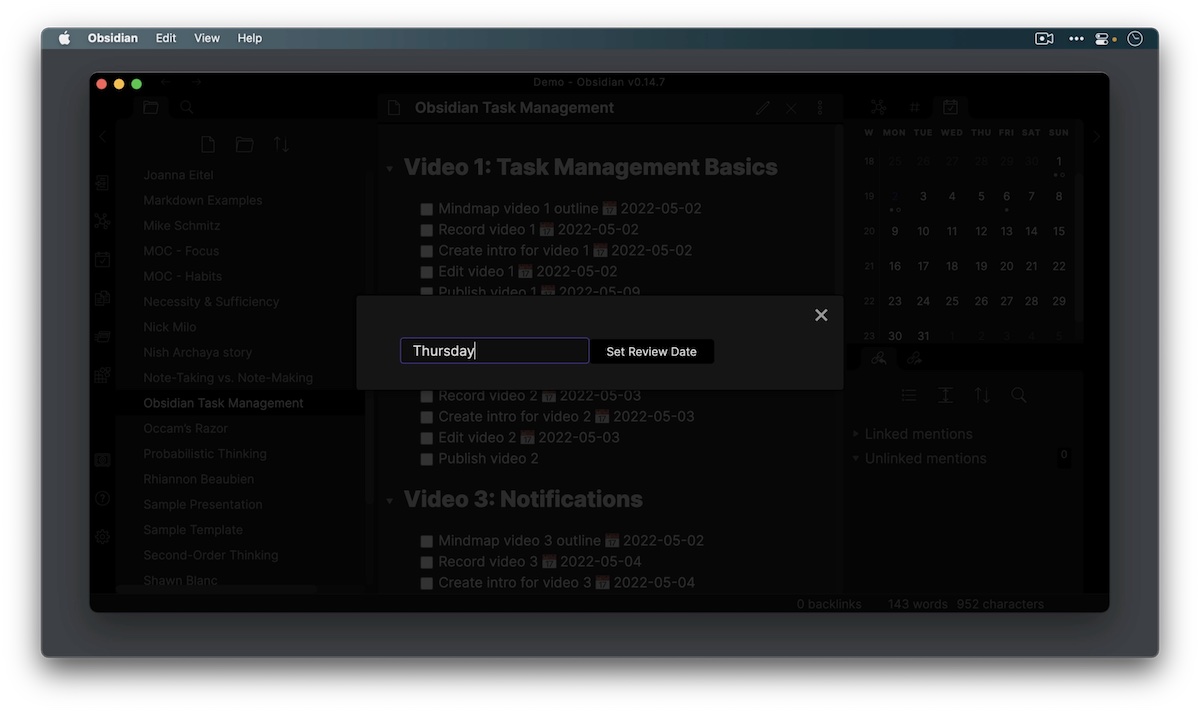The image size is (1200, 712).
Task: Open the Sample Template note
Action: (193, 530)
